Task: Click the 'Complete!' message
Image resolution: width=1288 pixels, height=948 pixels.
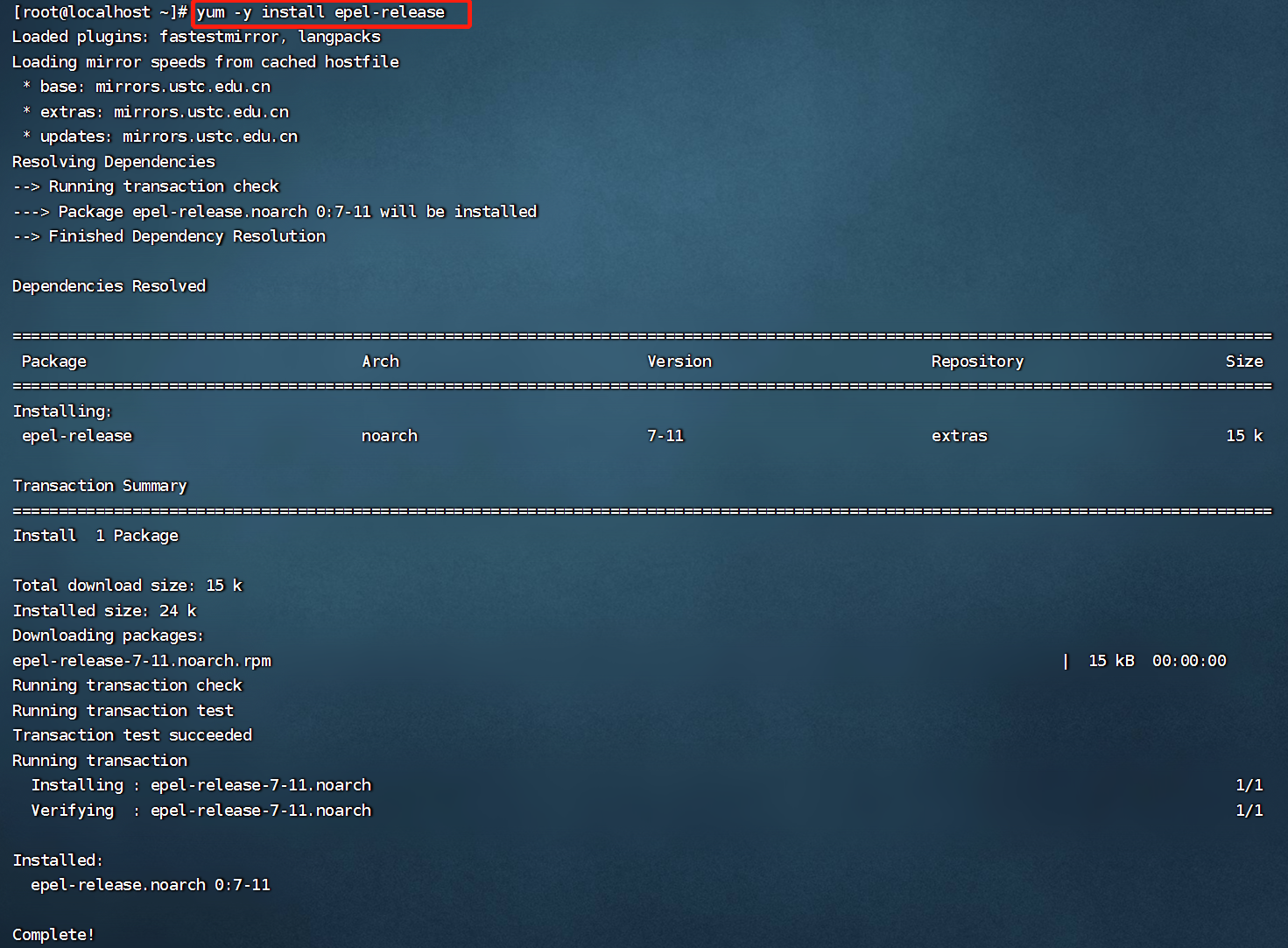Action: pyautogui.click(x=53, y=935)
